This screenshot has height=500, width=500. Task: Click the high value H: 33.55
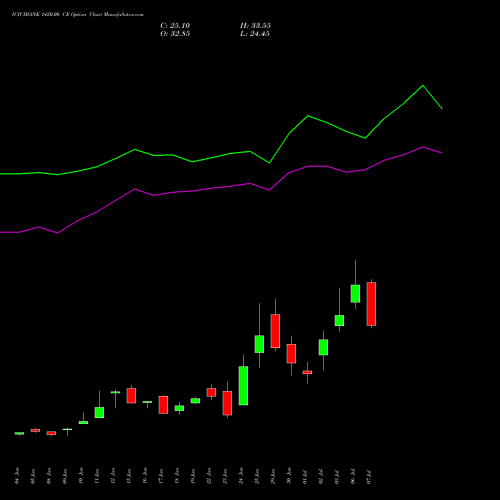pyautogui.click(x=255, y=26)
